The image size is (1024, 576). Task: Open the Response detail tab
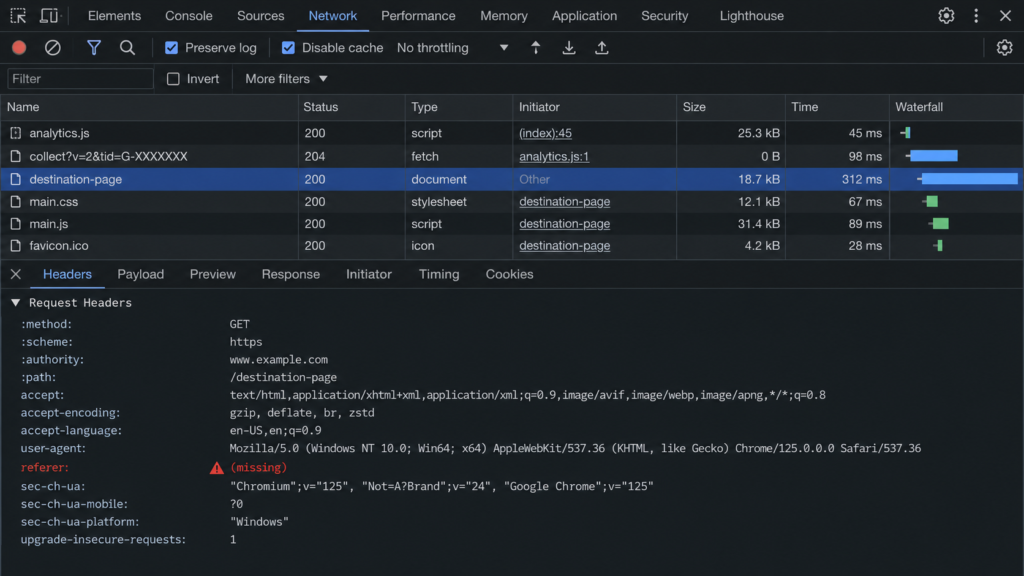pos(291,274)
